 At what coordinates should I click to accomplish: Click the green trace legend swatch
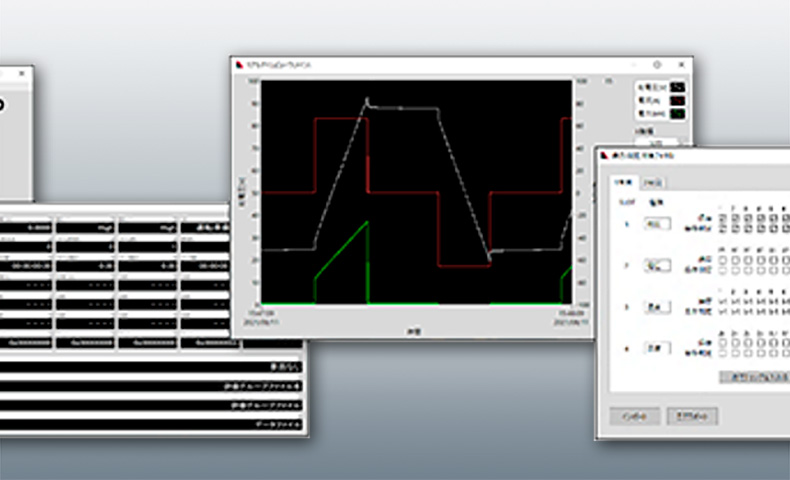pyautogui.click(x=677, y=114)
